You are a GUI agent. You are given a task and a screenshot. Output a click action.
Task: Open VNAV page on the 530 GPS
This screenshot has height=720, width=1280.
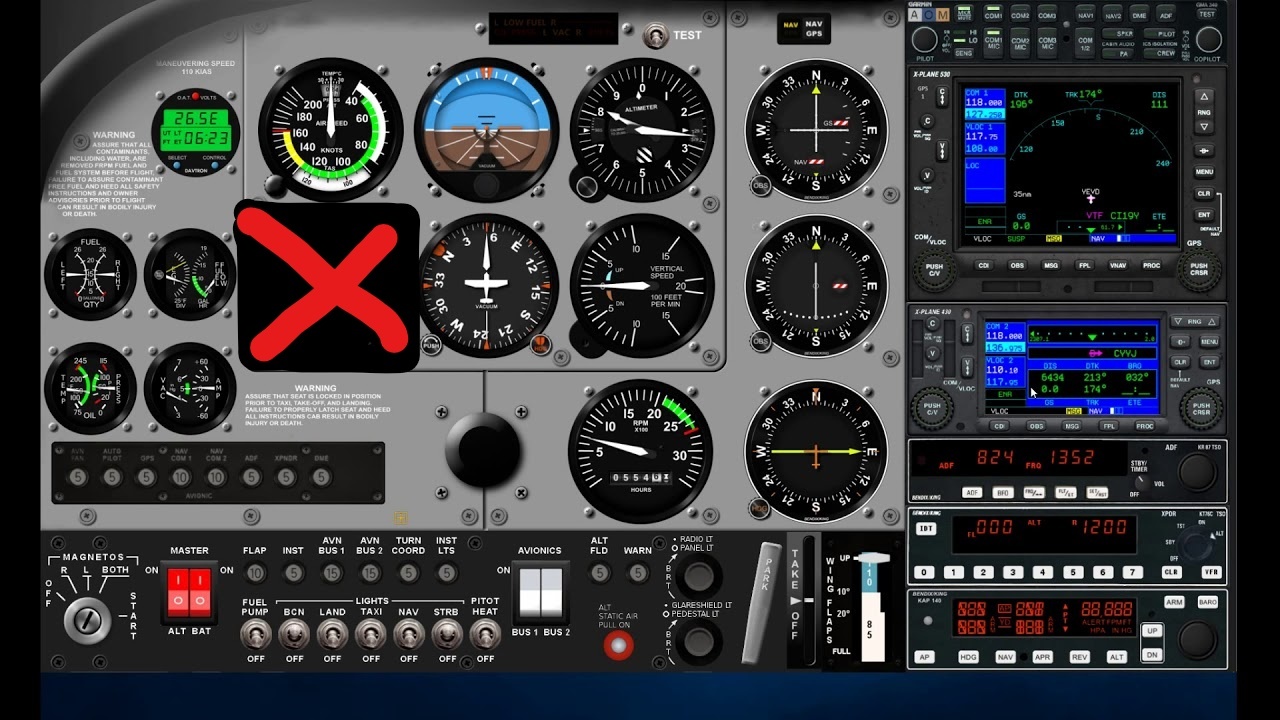pyautogui.click(x=1119, y=266)
